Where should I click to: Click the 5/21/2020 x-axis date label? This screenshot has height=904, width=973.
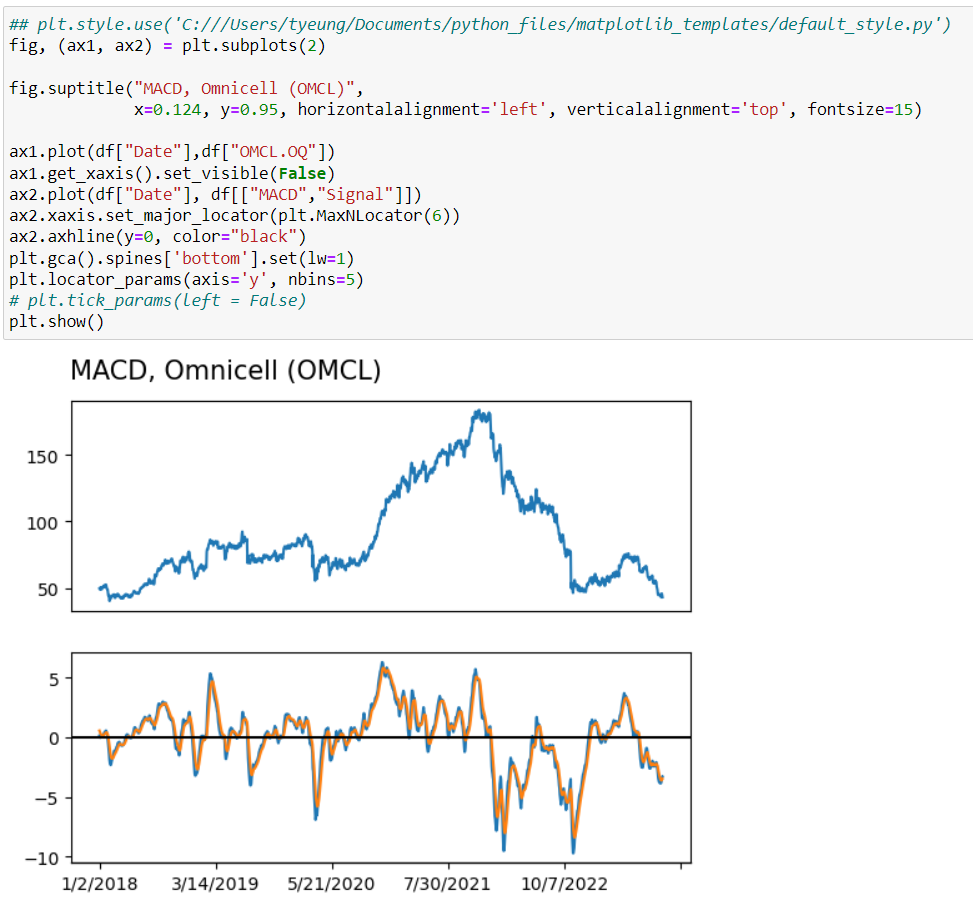[x=332, y=884]
